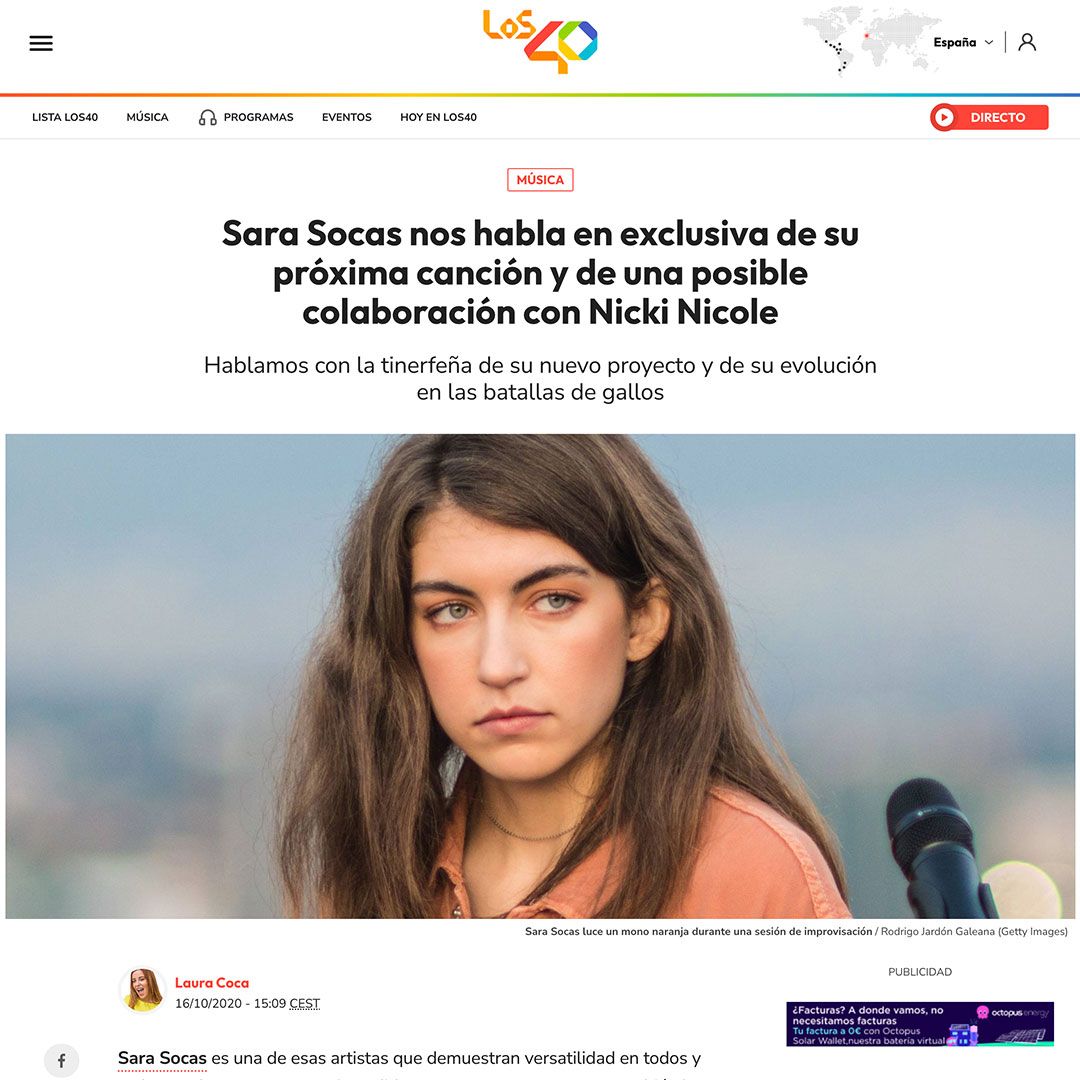Image resolution: width=1080 pixels, height=1080 pixels.
Task: Select Música in the navigation bar
Action: [x=147, y=117]
